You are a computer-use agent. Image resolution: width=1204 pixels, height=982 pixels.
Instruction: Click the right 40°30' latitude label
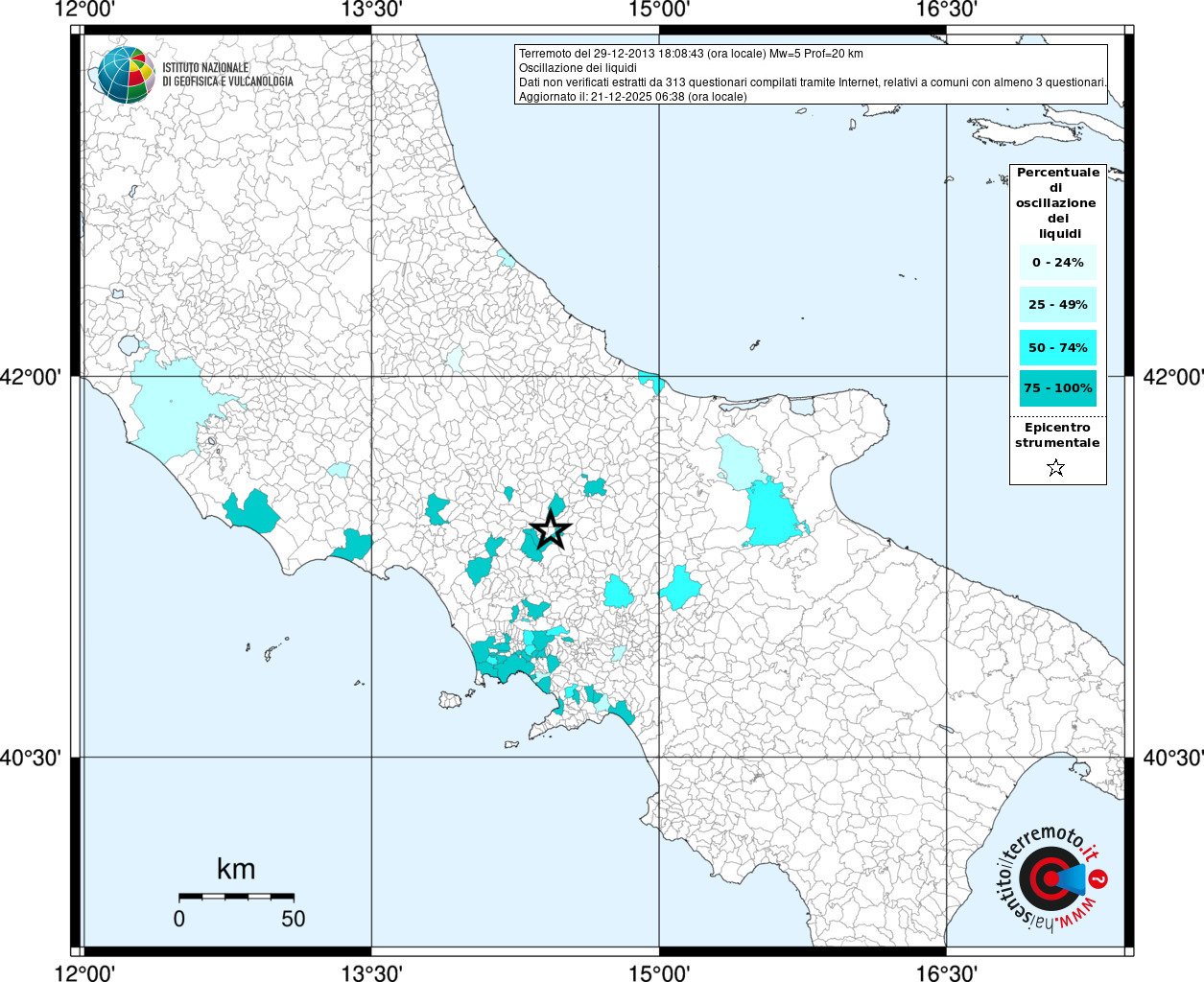1172,759
